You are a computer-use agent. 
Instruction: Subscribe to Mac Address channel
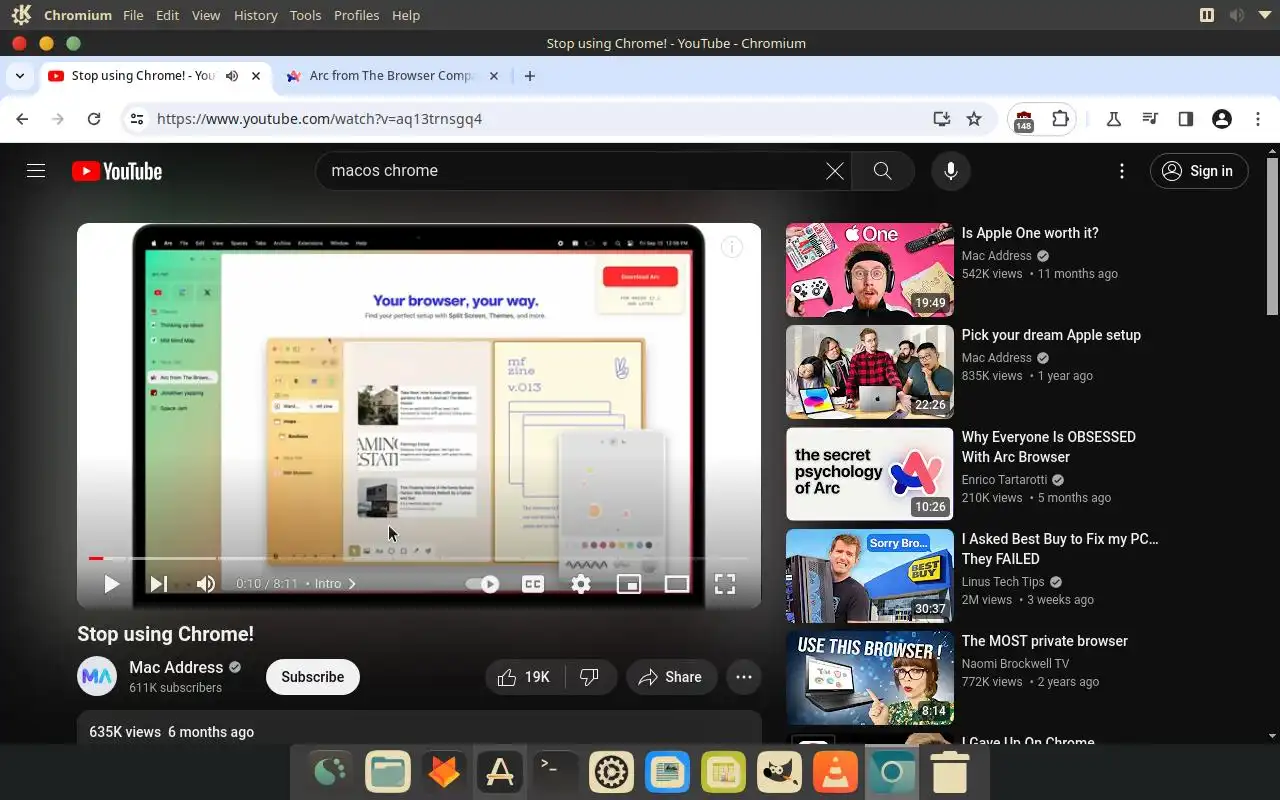312,677
